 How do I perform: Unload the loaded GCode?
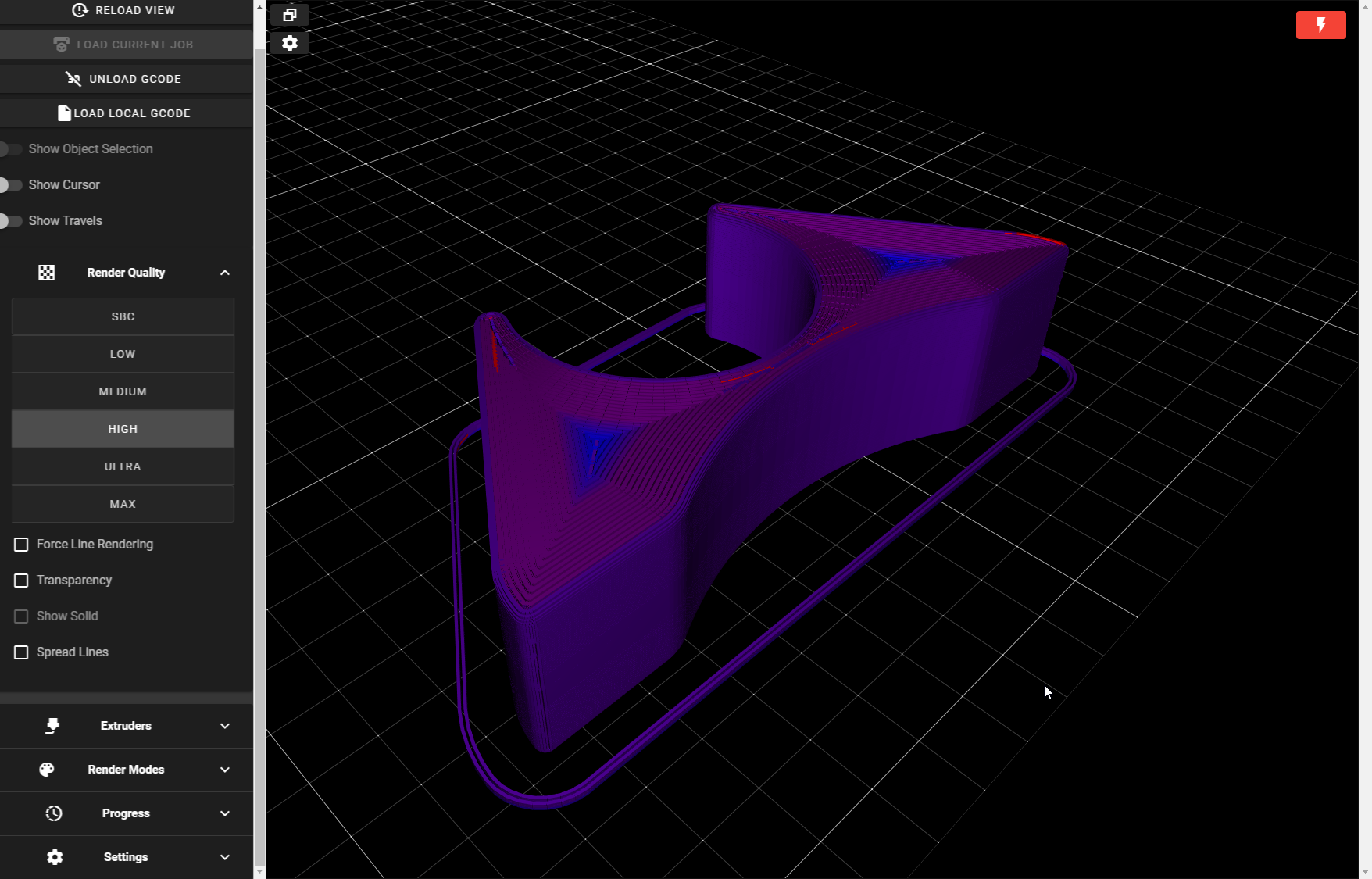[126, 79]
